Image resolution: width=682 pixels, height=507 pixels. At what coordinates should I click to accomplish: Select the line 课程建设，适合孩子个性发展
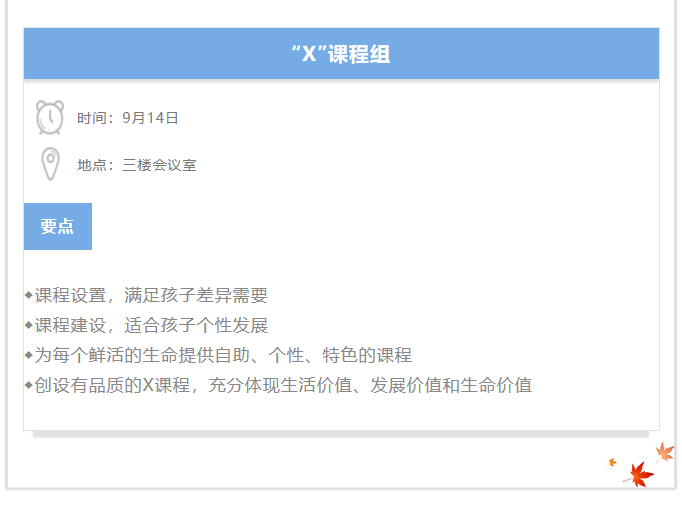pyautogui.click(x=151, y=325)
